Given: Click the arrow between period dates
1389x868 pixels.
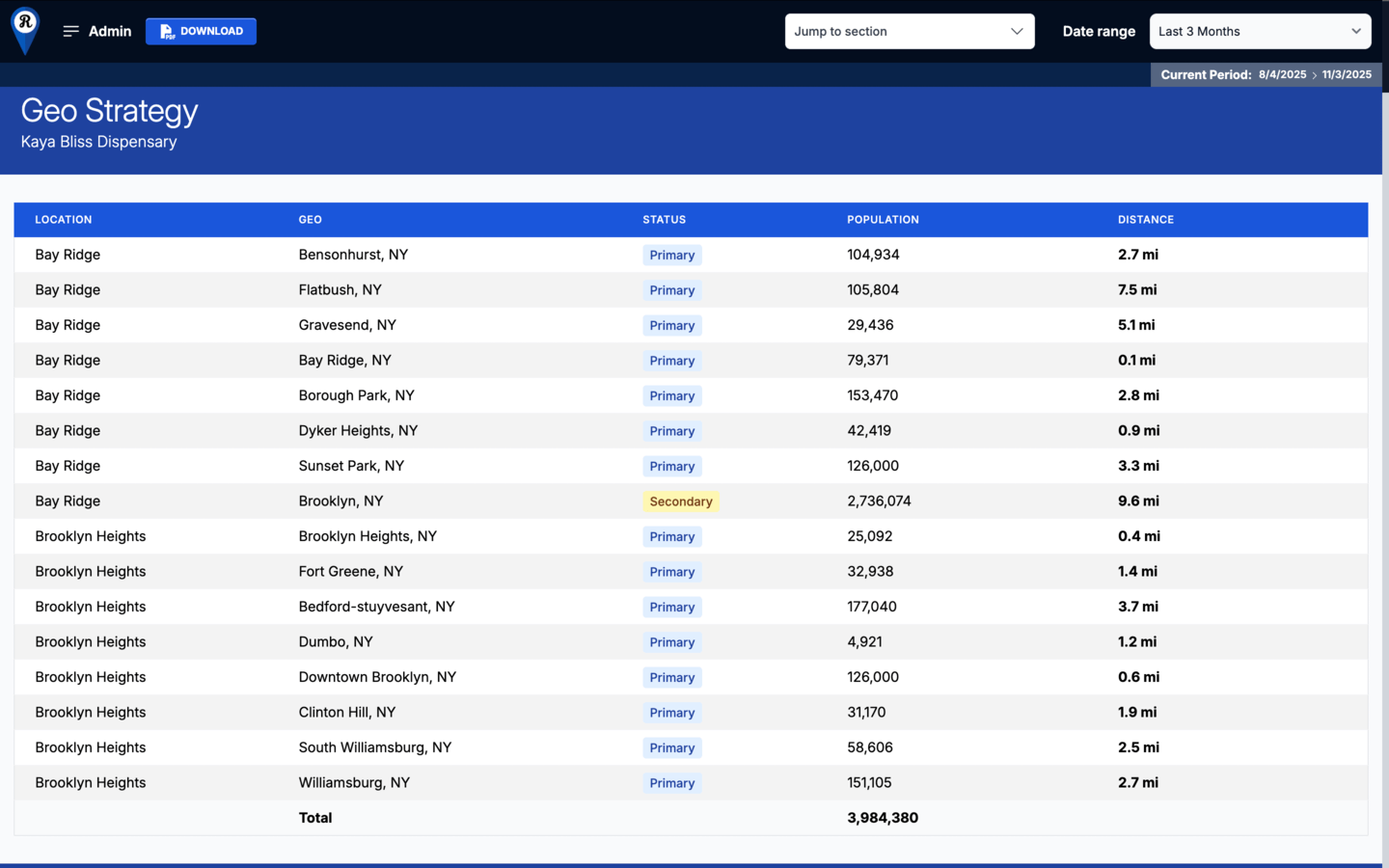Looking at the screenshot, I should tap(1314, 75).
